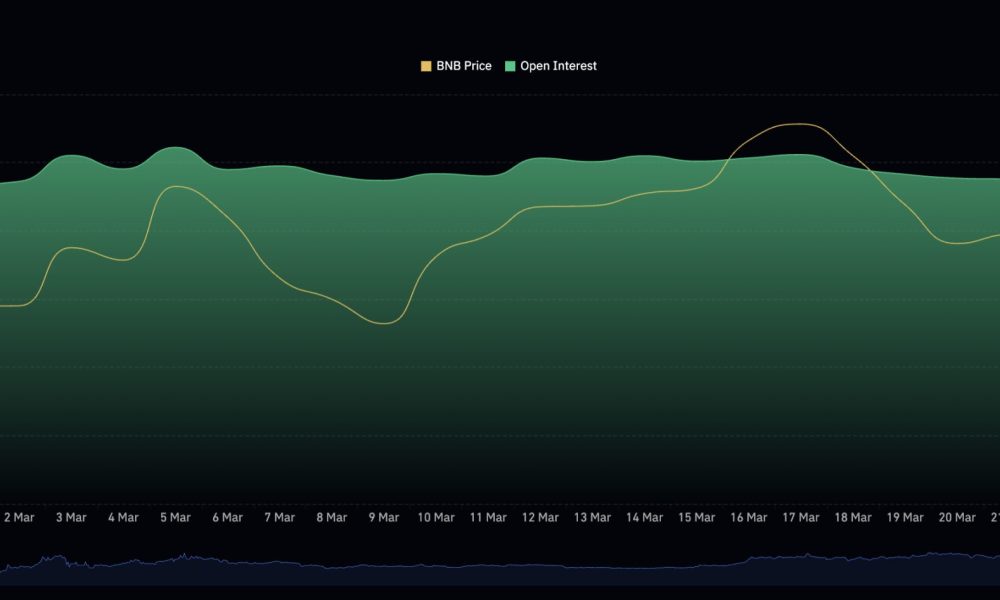
Task: Select the Open Interest legend label text
Action: point(557,65)
